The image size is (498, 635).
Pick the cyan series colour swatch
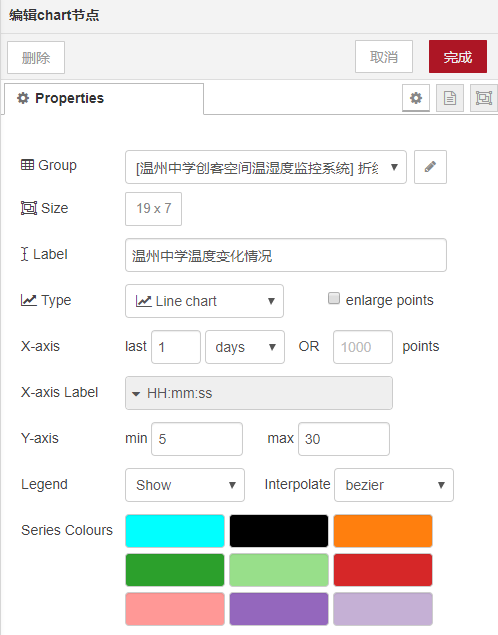tap(175, 531)
